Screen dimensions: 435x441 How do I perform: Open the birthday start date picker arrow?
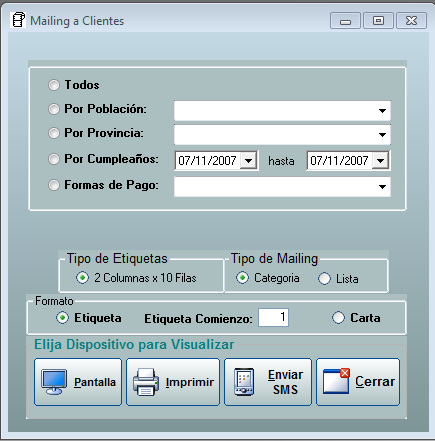248,161
